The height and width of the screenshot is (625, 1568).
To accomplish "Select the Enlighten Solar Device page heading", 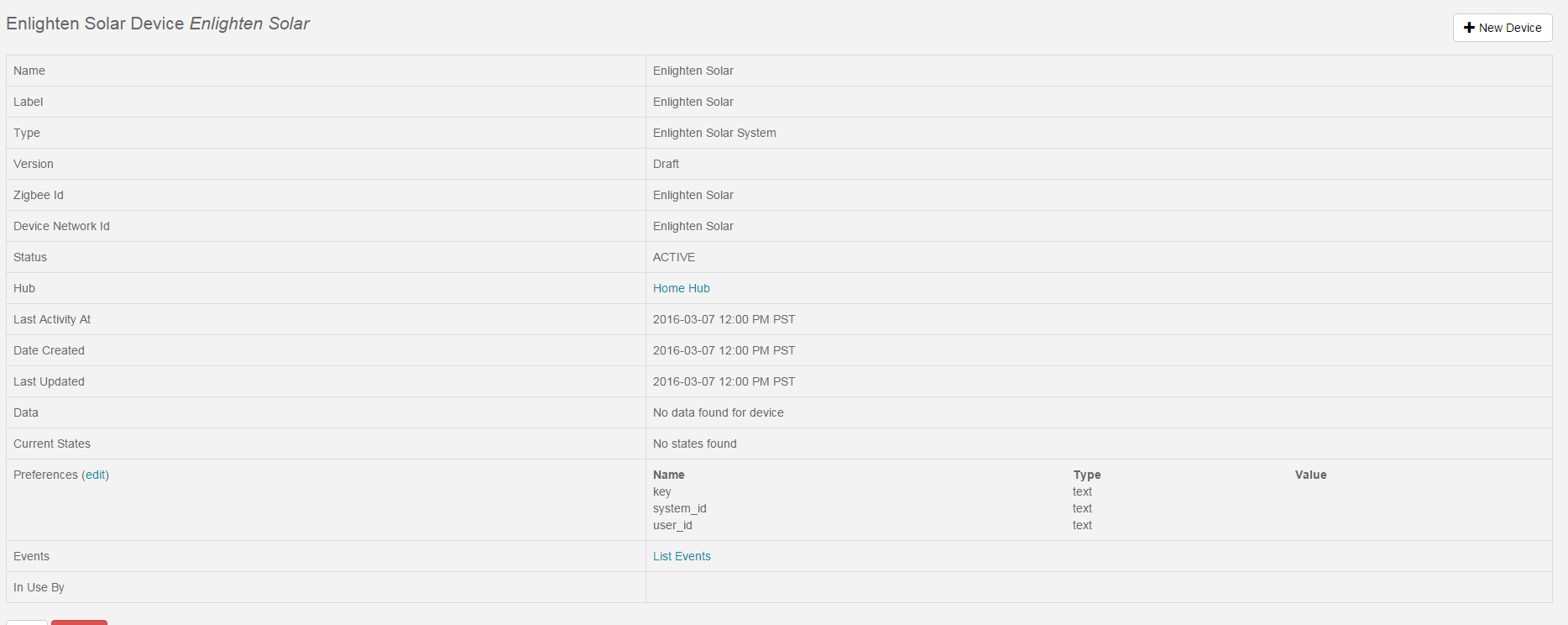I will click(158, 24).
